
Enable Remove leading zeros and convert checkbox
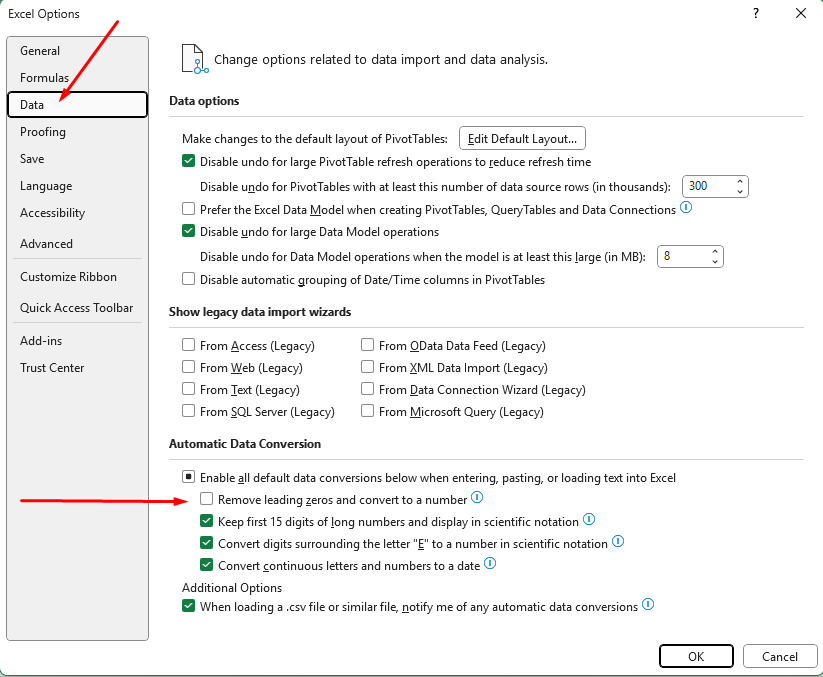click(x=207, y=499)
